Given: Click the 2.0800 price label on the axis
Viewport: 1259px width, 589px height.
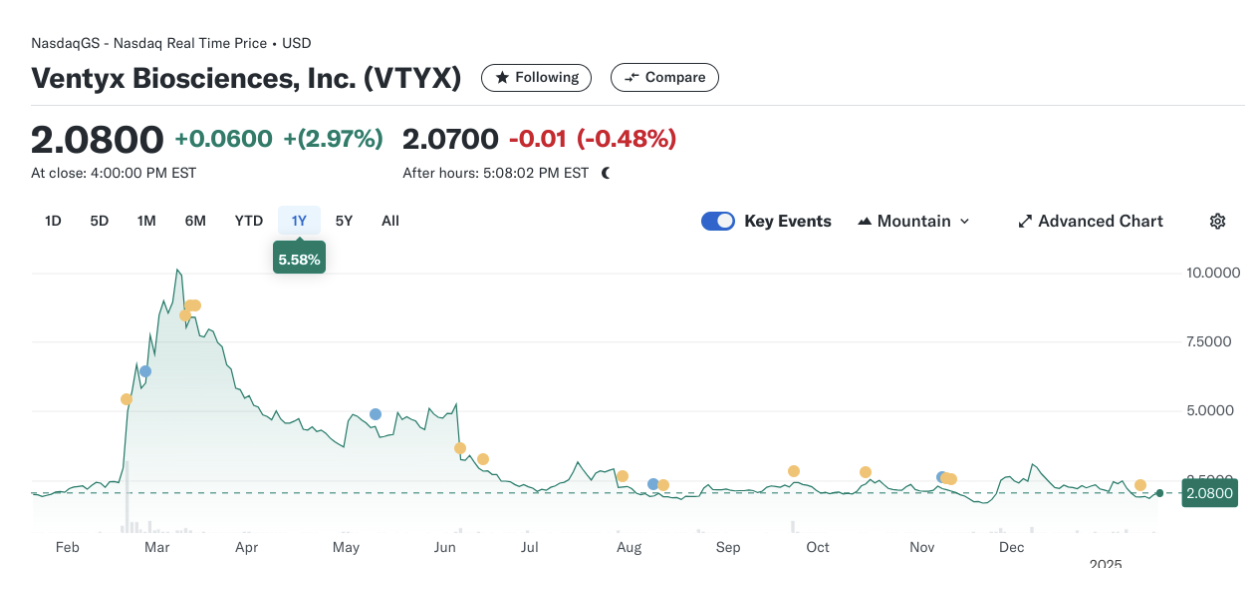Looking at the screenshot, I should 1208,493.
